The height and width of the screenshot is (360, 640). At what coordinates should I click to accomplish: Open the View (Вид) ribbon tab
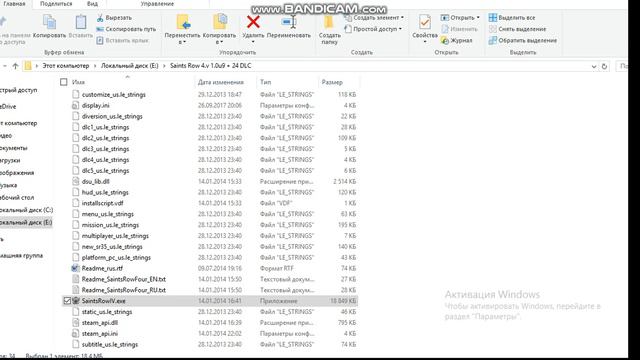click(92, 4)
